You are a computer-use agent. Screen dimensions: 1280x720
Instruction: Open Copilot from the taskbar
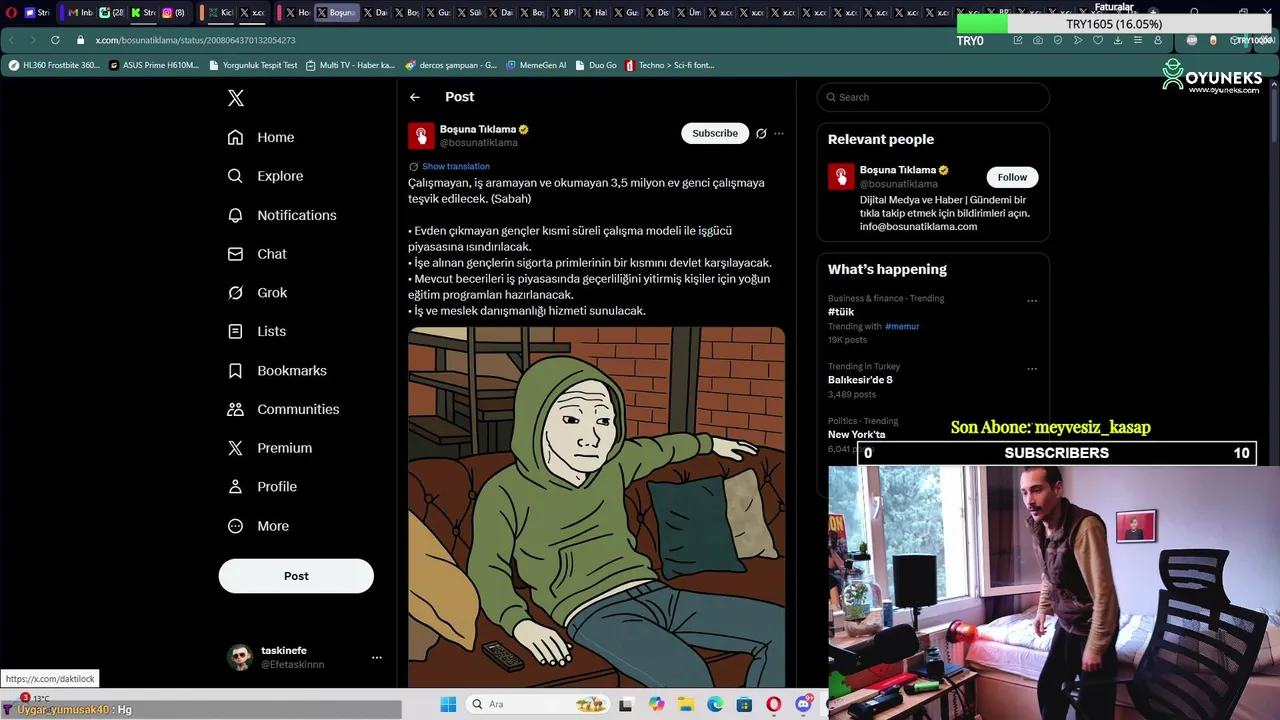click(656, 704)
